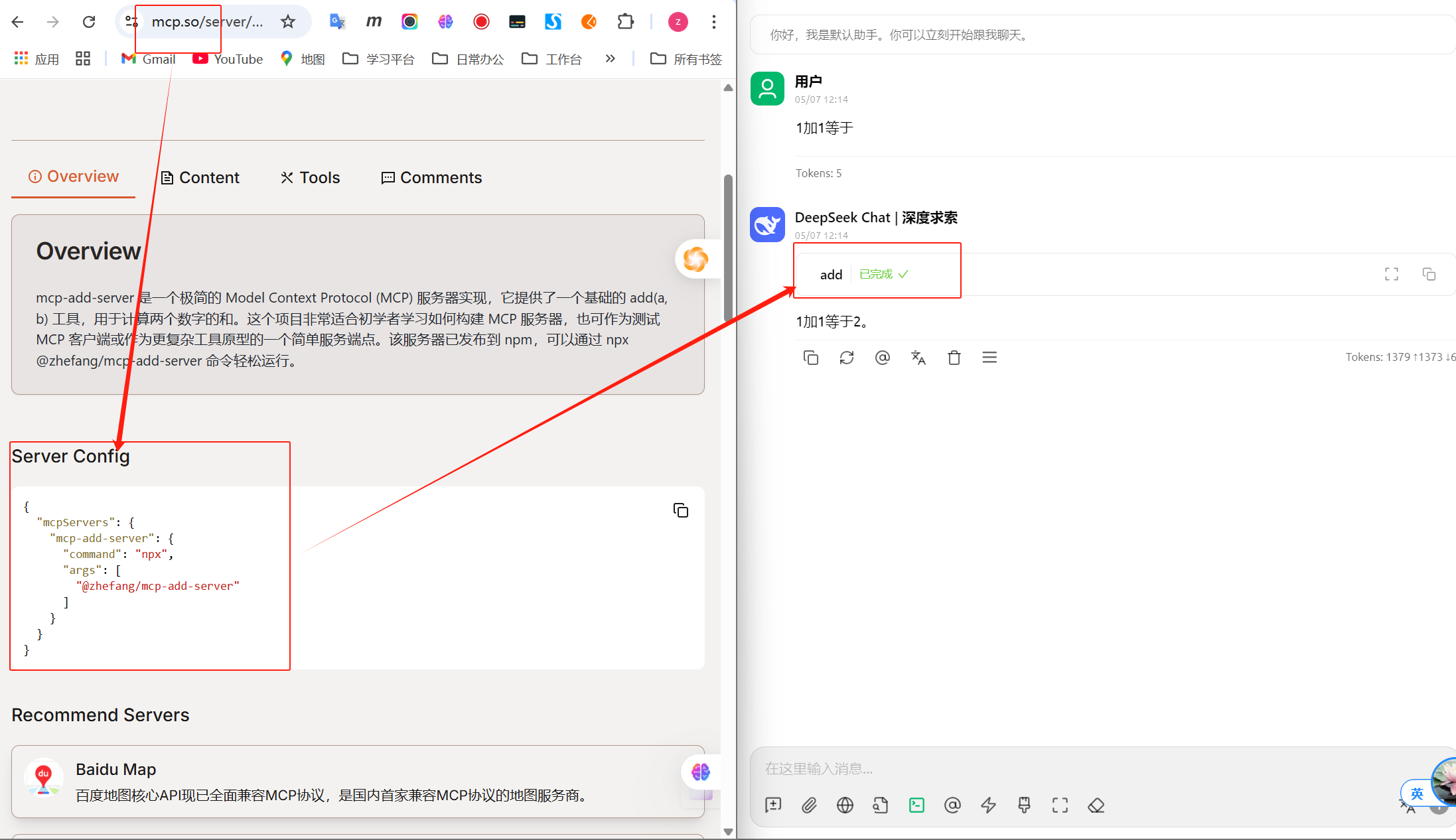Toggle the green MCP terminal icon
This screenshot has width=1456, height=840.
point(916,805)
